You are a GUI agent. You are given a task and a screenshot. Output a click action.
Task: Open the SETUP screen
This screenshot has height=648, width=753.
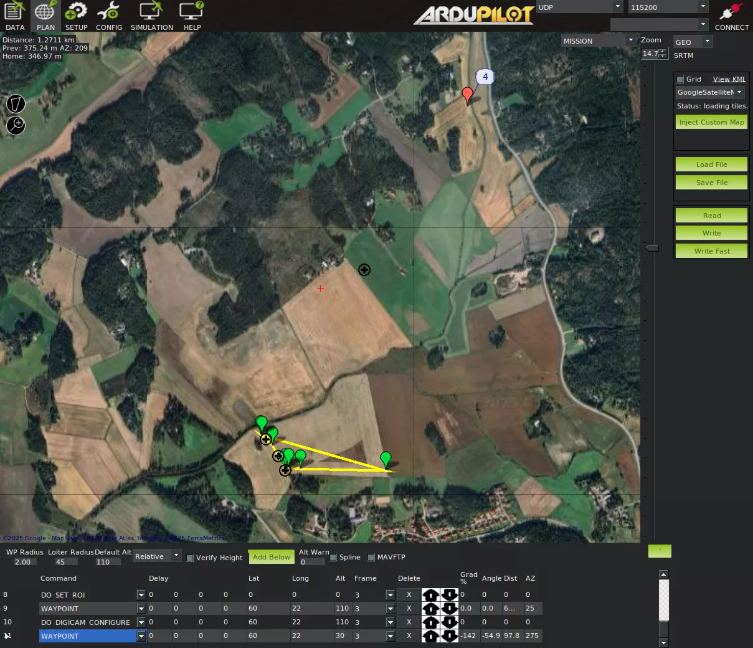(76, 16)
